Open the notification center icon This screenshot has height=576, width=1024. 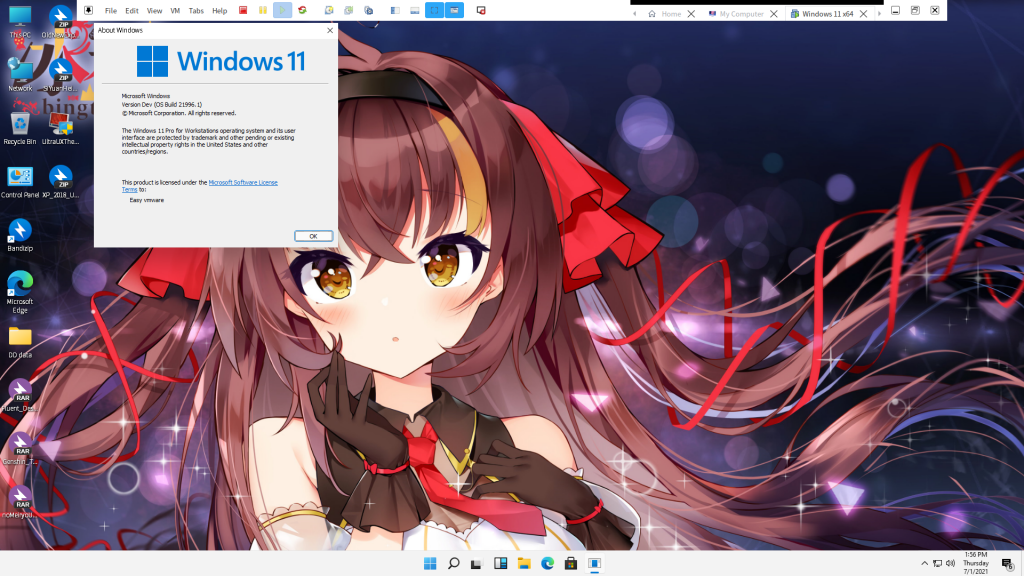[1008, 564]
